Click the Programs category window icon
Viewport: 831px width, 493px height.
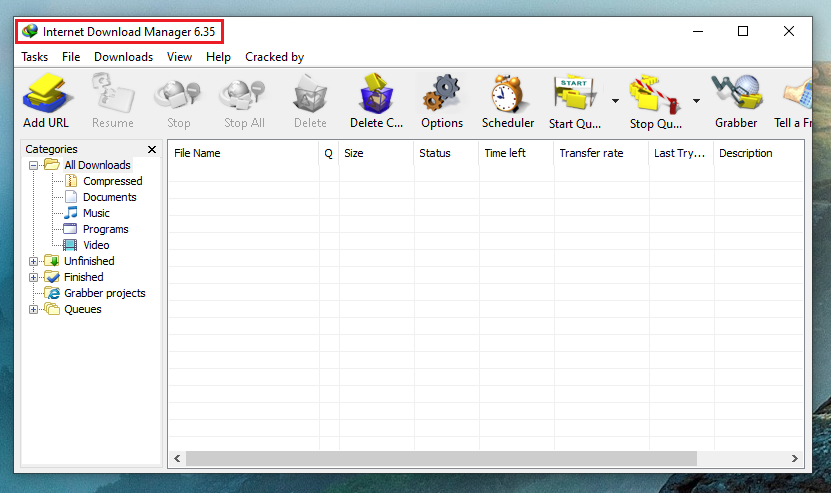point(70,228)
